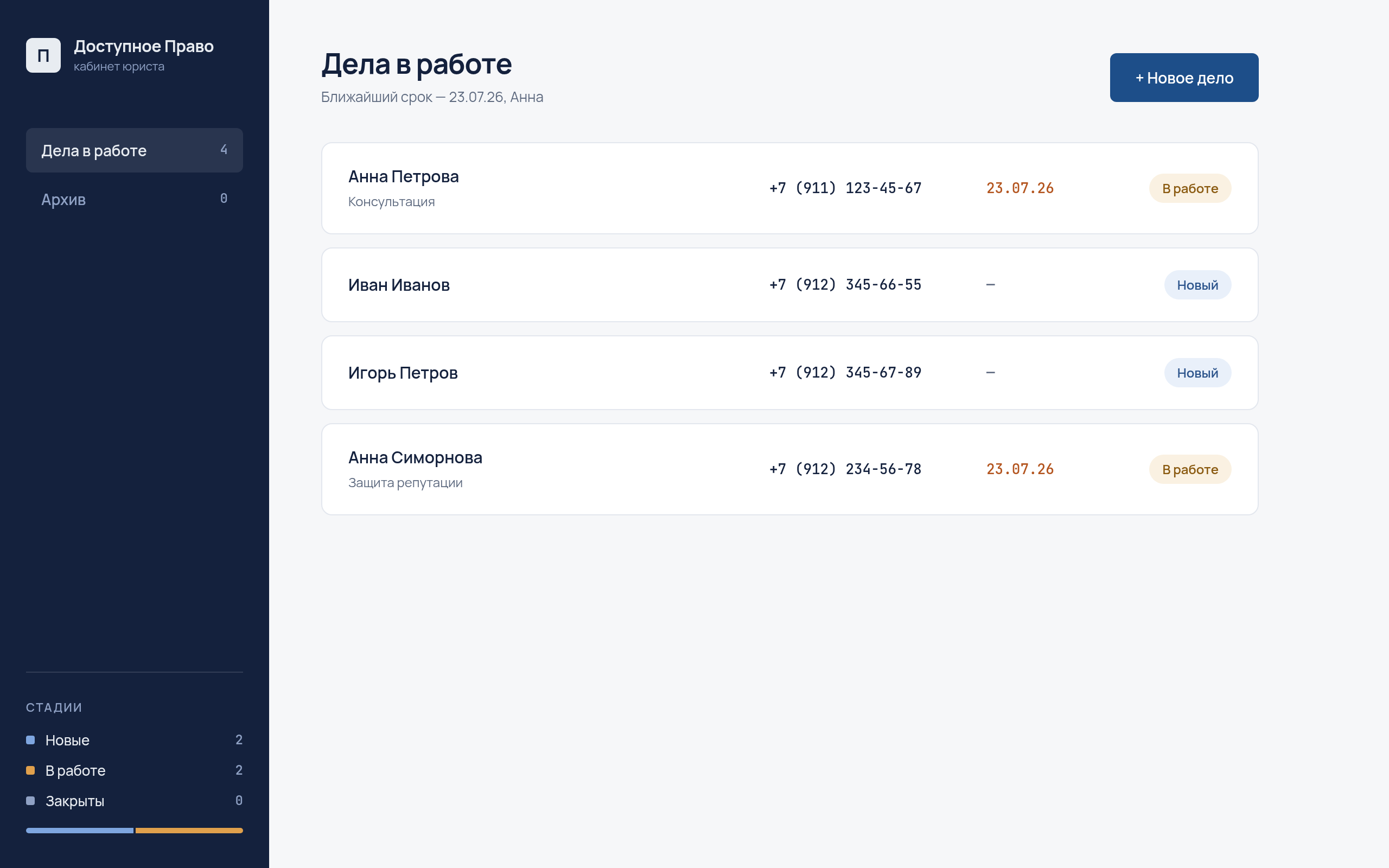Screen dimensions: 1389x868
Task: Click the "кабинет юриста" subtitle
Action: pos(119,67)
